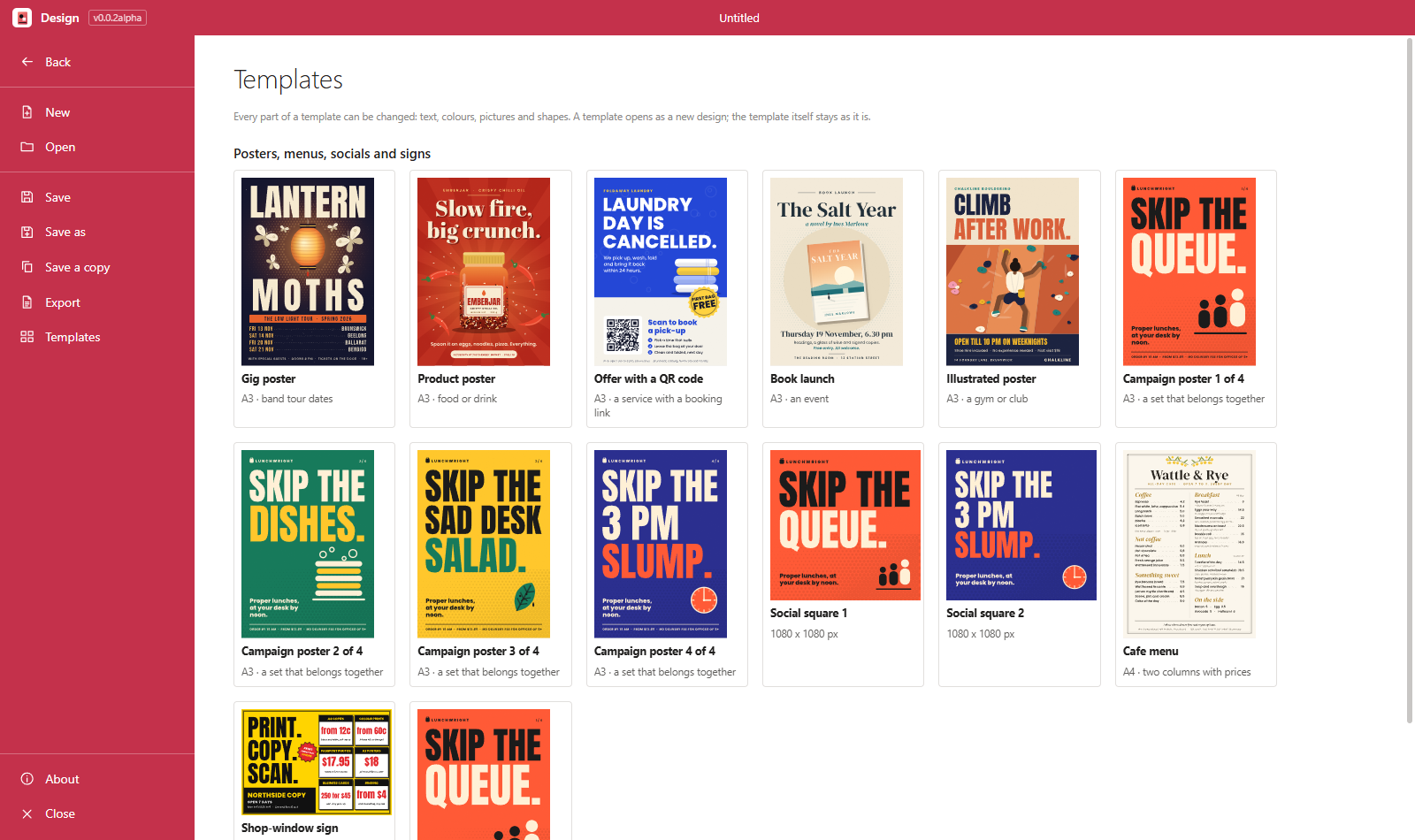Open the Cafe menu Wattle & Rye template
1415x840 pixels.
coord(1189,544)
